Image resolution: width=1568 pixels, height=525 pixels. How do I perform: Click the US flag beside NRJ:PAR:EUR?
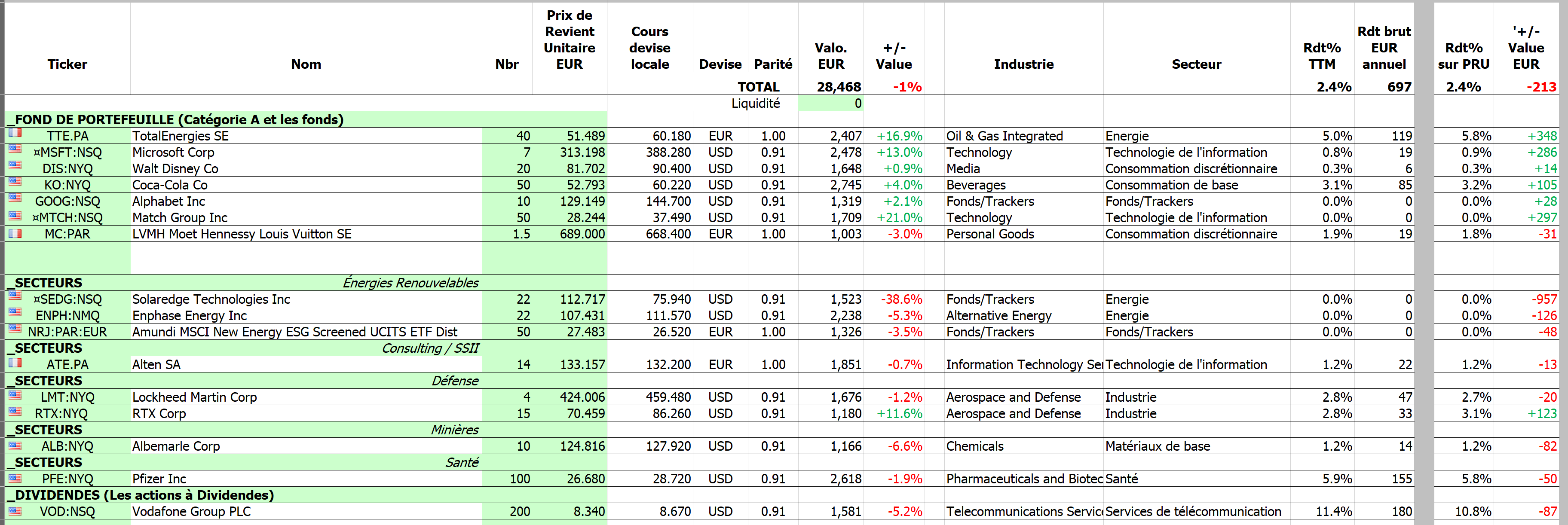click(x=15, y=329)
